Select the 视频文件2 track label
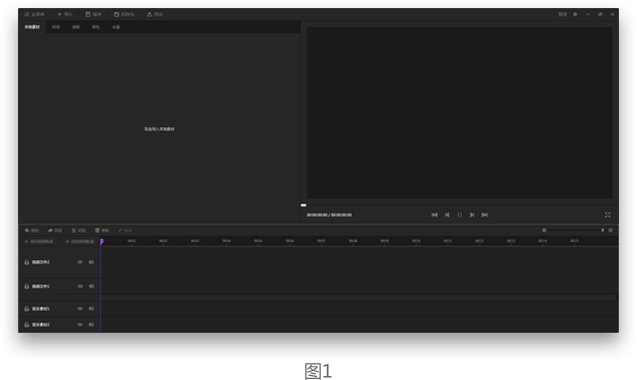637x380 pixels. tap(41, 263)
